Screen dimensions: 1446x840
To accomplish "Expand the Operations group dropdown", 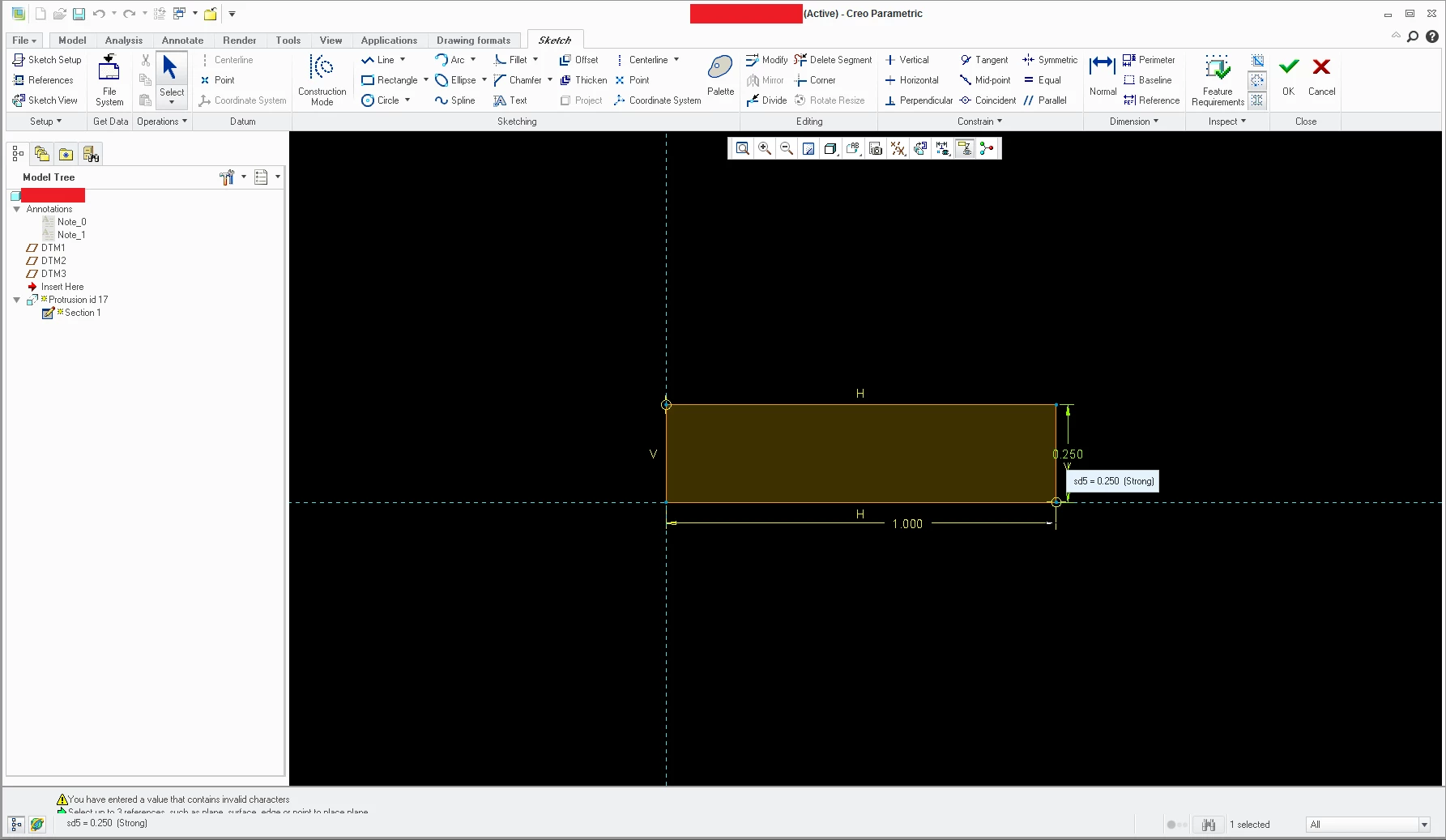I will click(x=162, y=122).
